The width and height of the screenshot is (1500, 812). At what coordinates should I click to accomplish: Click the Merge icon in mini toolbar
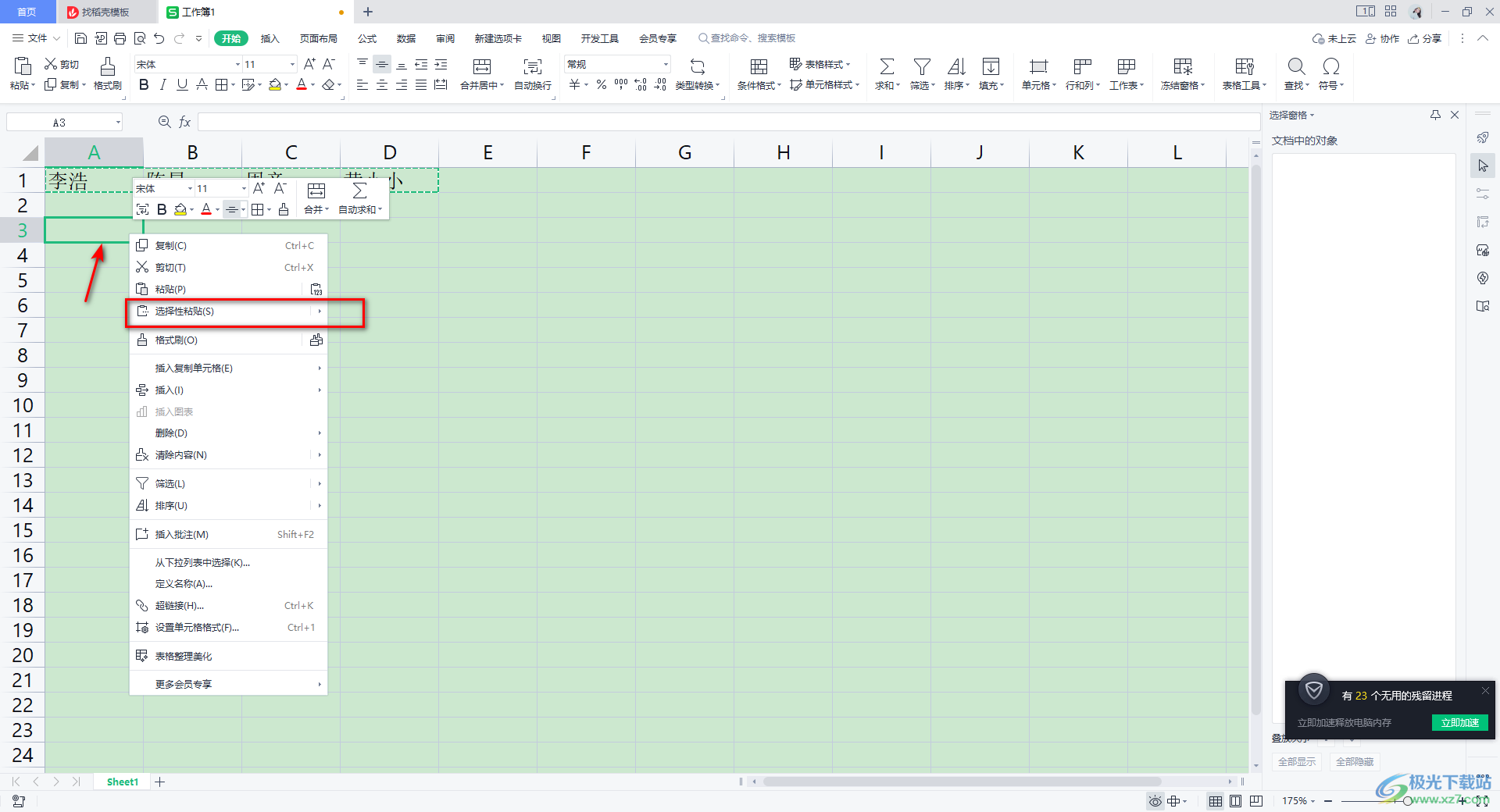[x=316, y=191]
